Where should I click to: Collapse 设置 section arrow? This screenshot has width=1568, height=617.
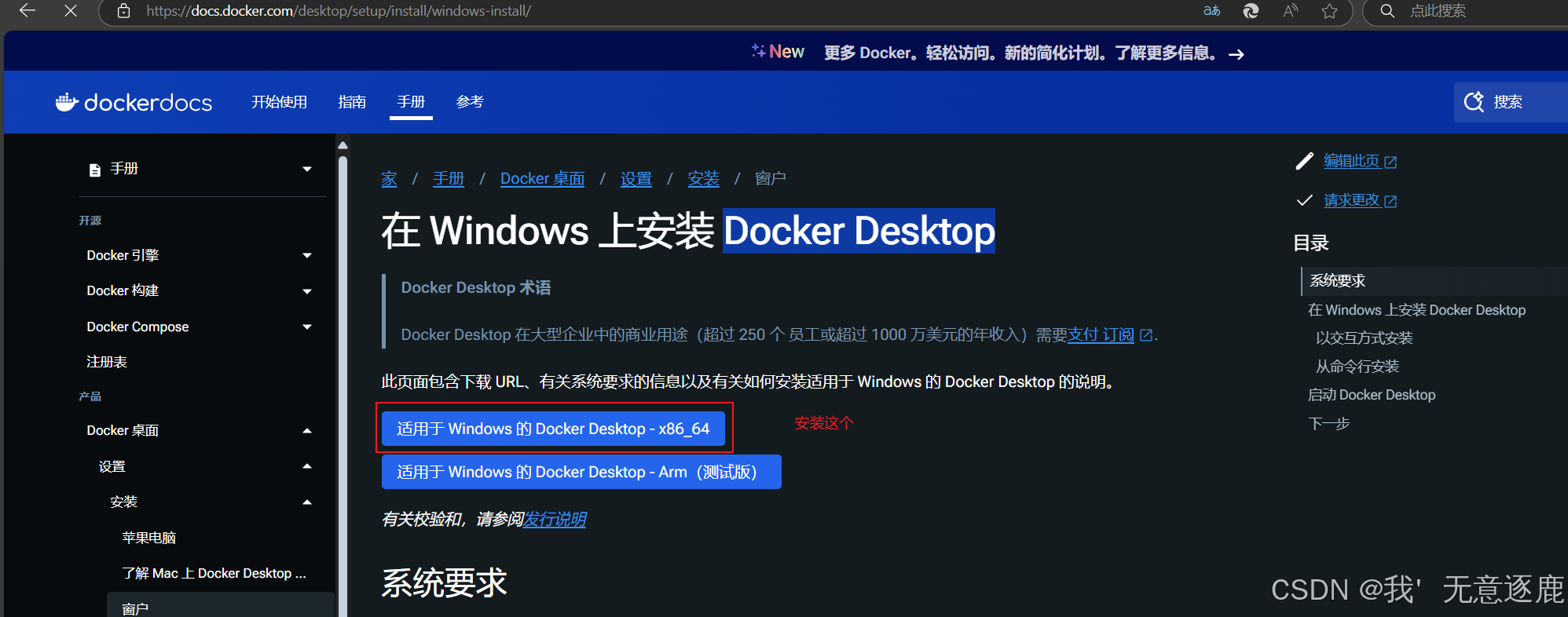pos(307,466)
